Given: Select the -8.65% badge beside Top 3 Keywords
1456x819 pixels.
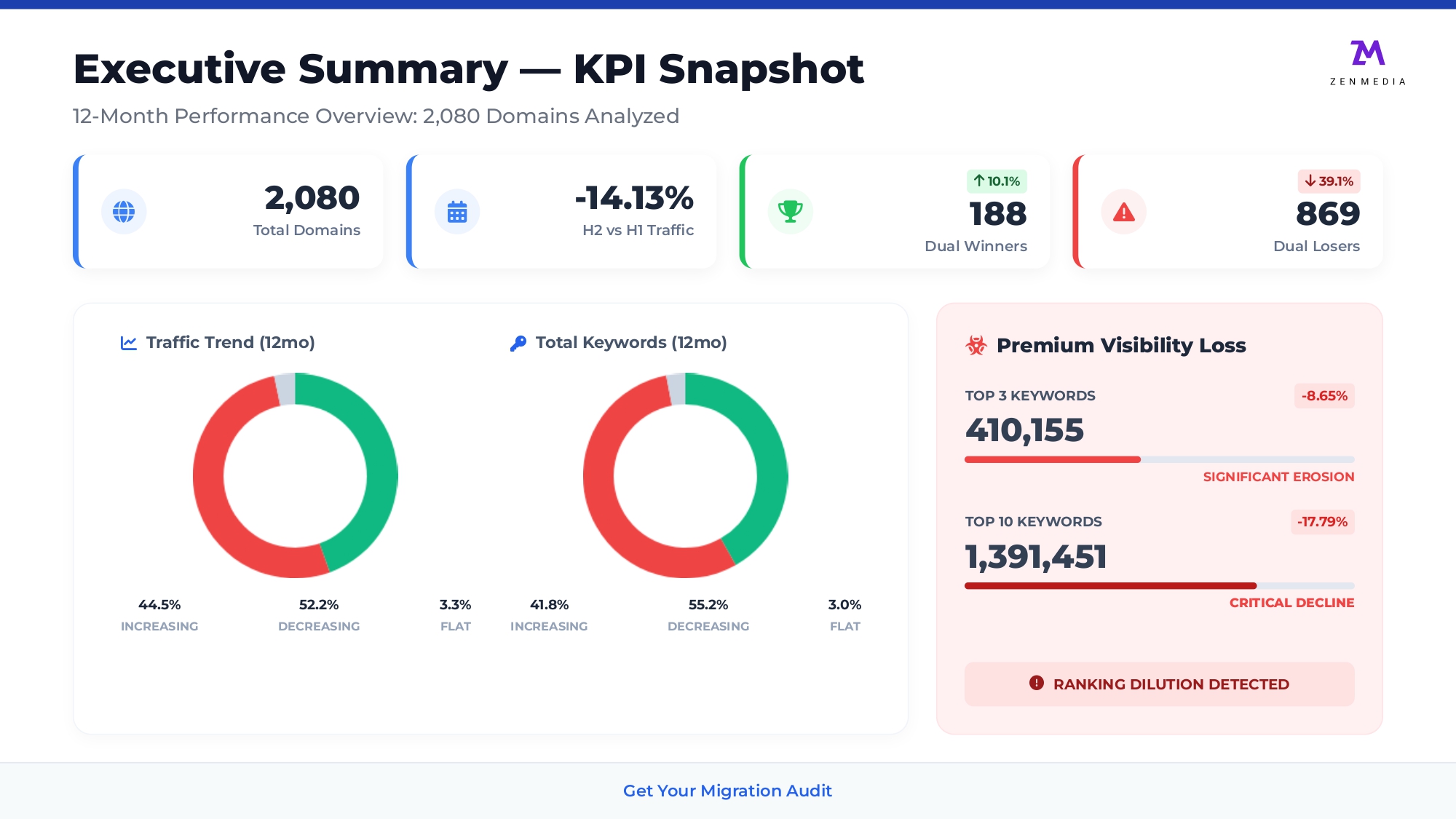Looking at the screenshot, I should coord(1324,397).
